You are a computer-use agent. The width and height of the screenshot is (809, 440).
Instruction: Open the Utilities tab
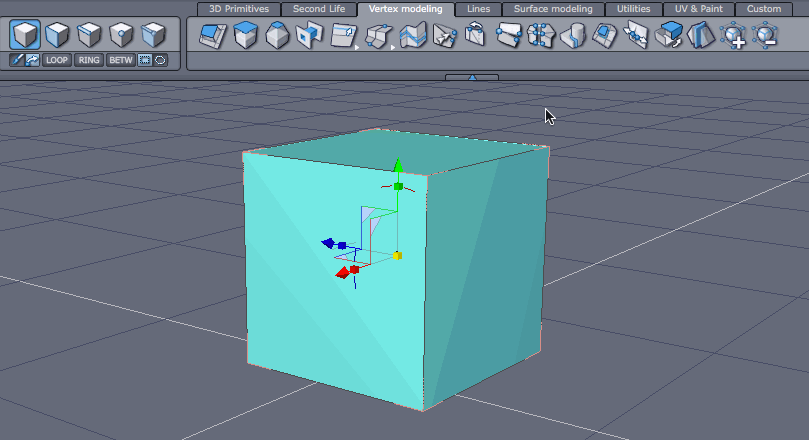click(634, 9)
